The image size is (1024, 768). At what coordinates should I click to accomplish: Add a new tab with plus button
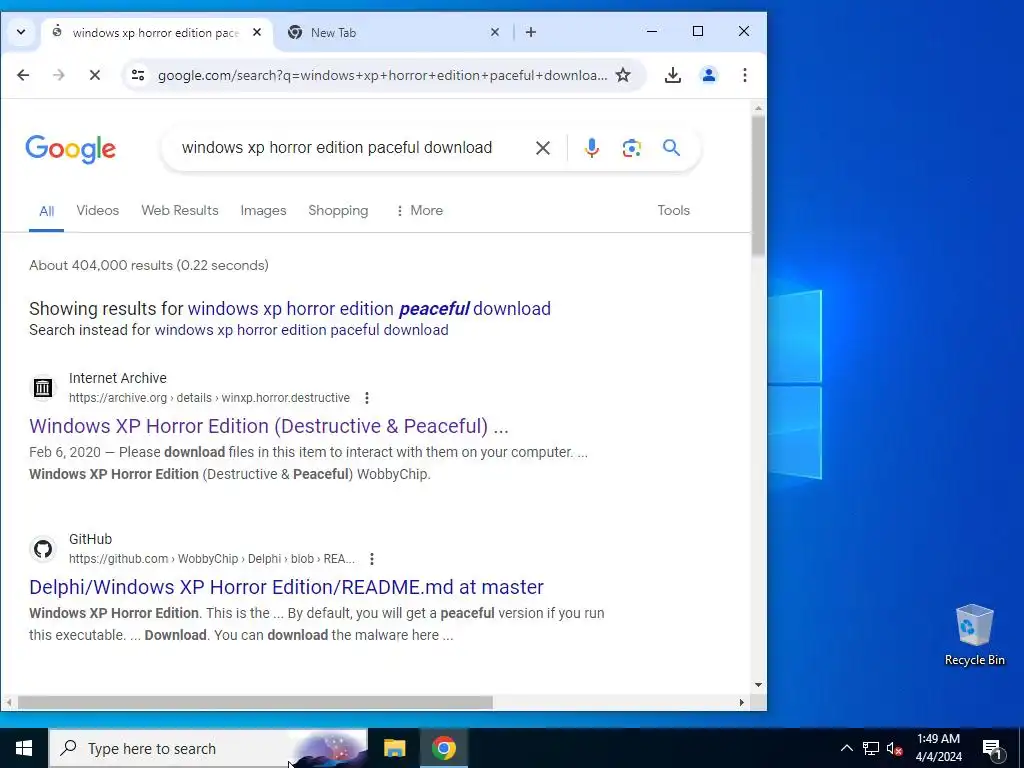[531, 32]
